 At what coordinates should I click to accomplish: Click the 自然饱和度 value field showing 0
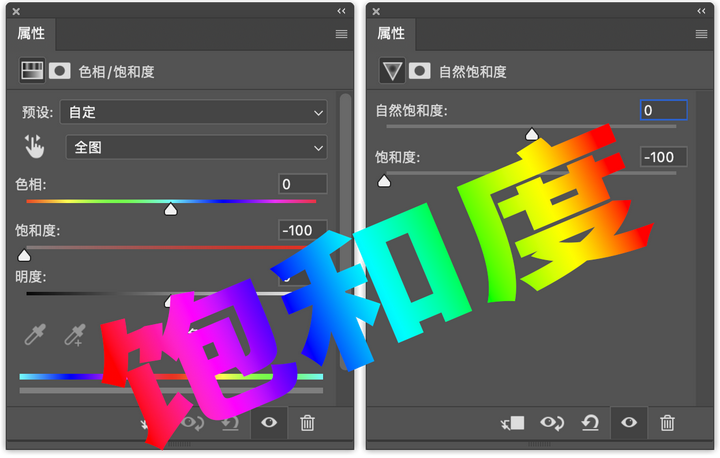click(664, 110)
